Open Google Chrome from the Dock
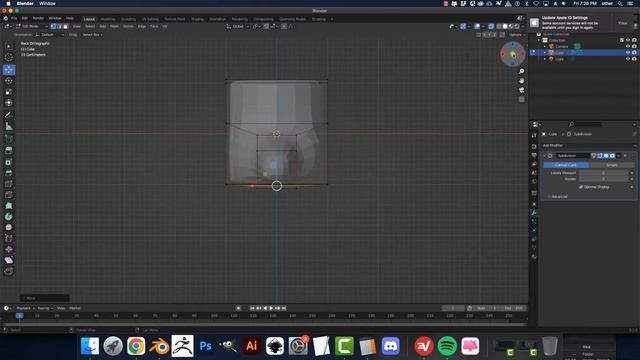The image size is (640, 360). coord(136,346)
